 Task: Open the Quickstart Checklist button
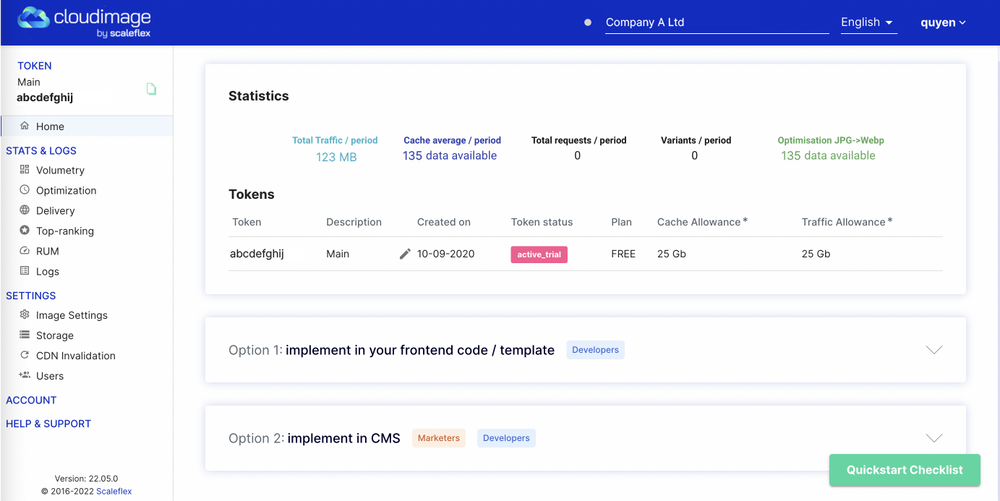904,470
